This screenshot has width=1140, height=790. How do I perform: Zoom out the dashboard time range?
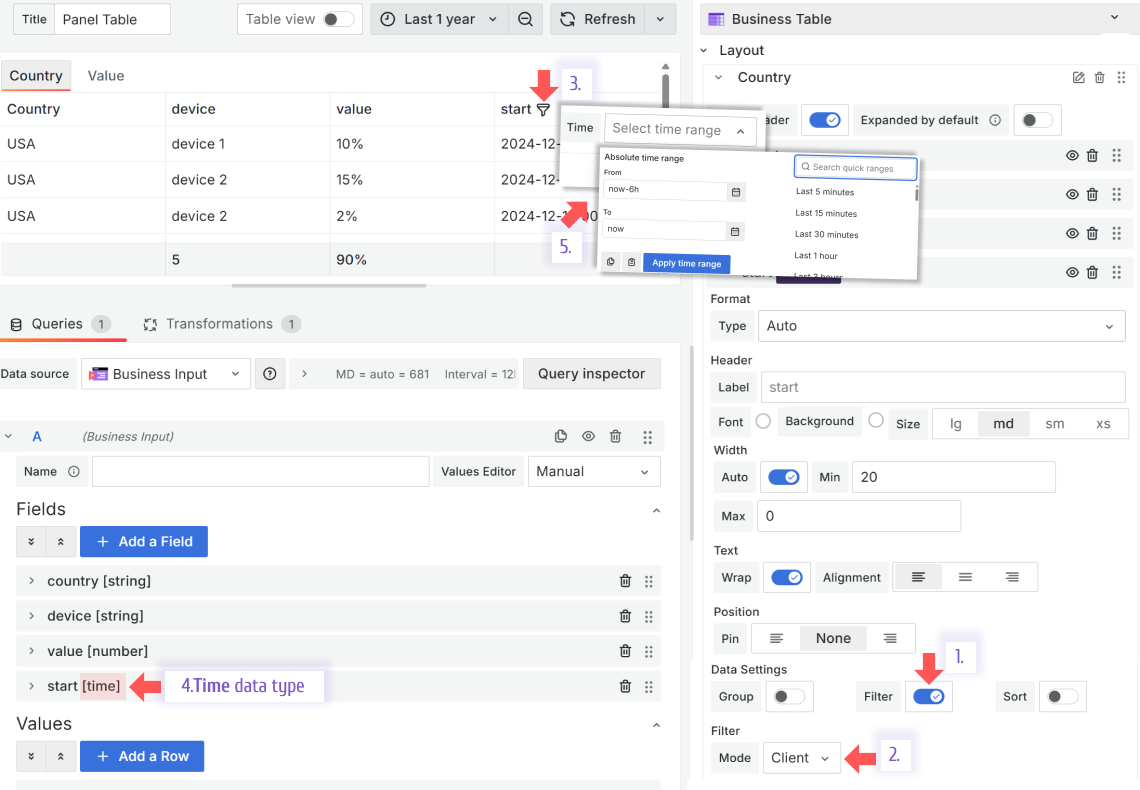[526, 18]
